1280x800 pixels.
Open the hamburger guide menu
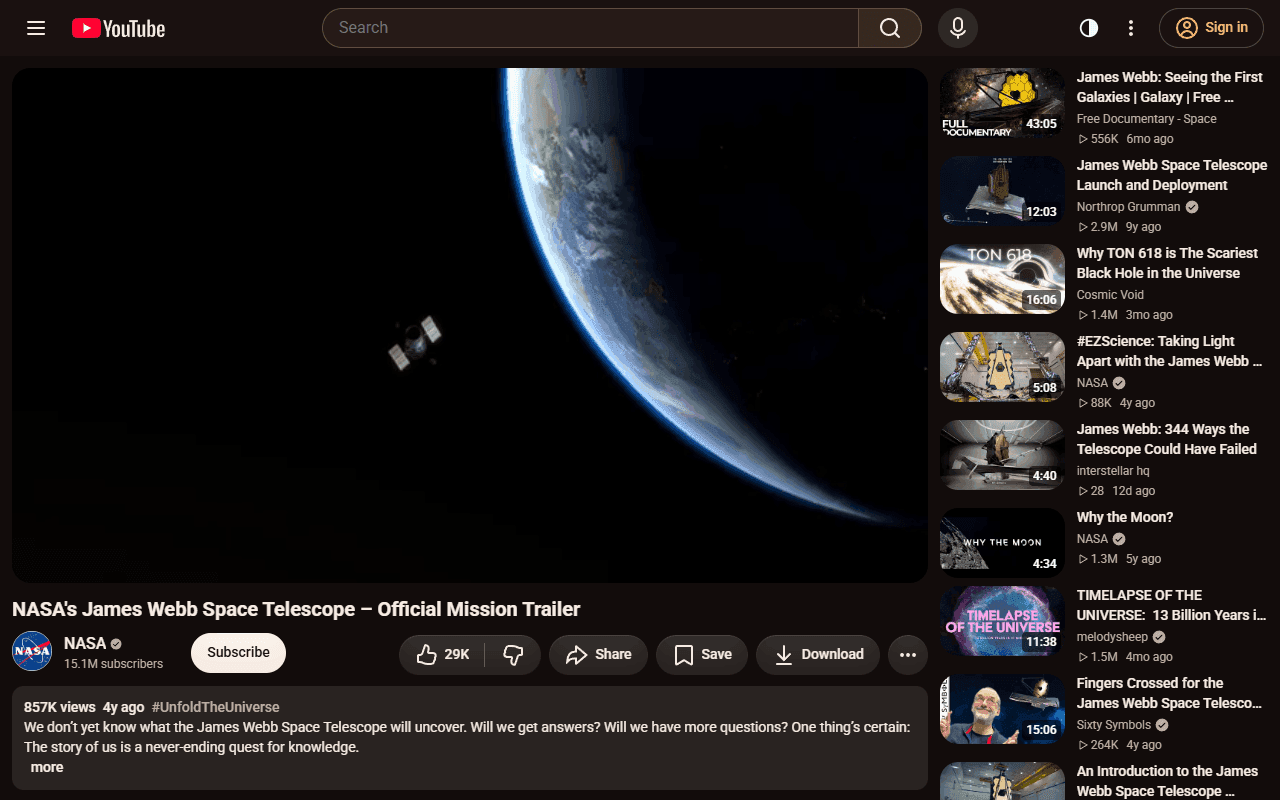[36, 28]
